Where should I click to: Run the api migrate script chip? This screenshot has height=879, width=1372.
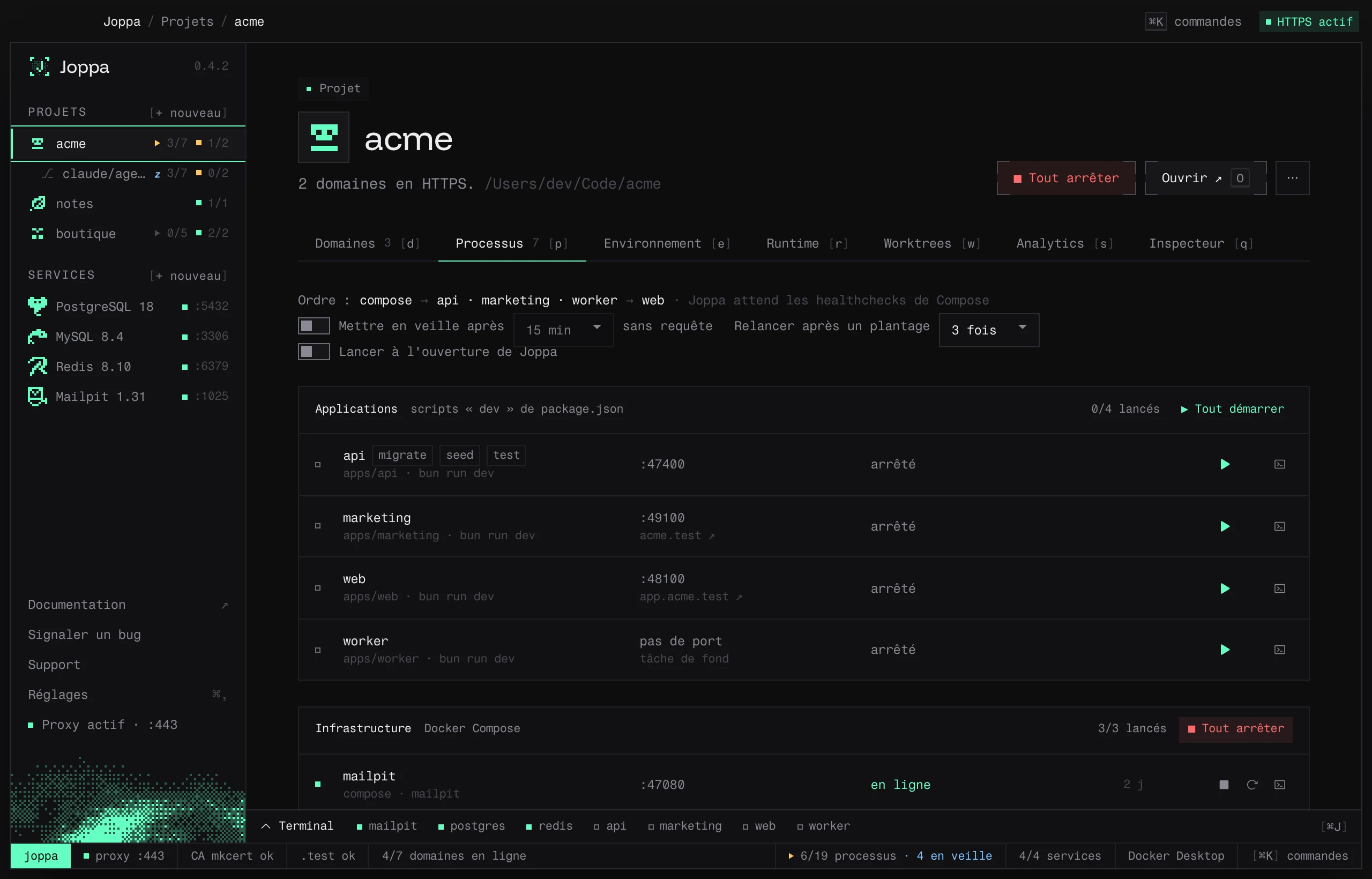(x=402, y=456)
